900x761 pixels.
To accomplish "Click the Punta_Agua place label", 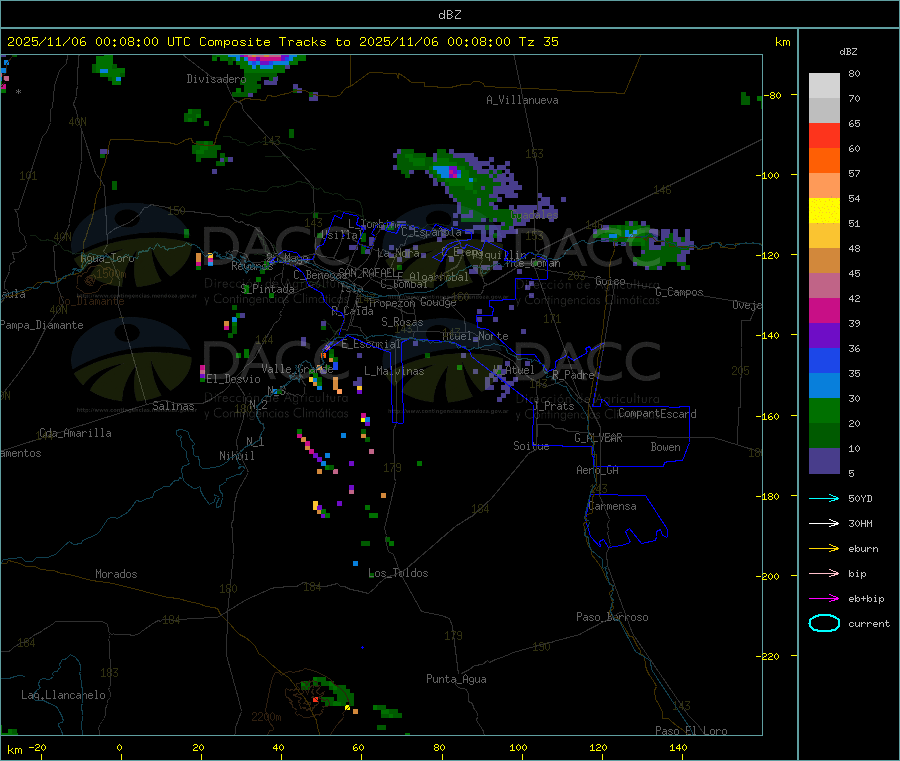I will point(456,679).
